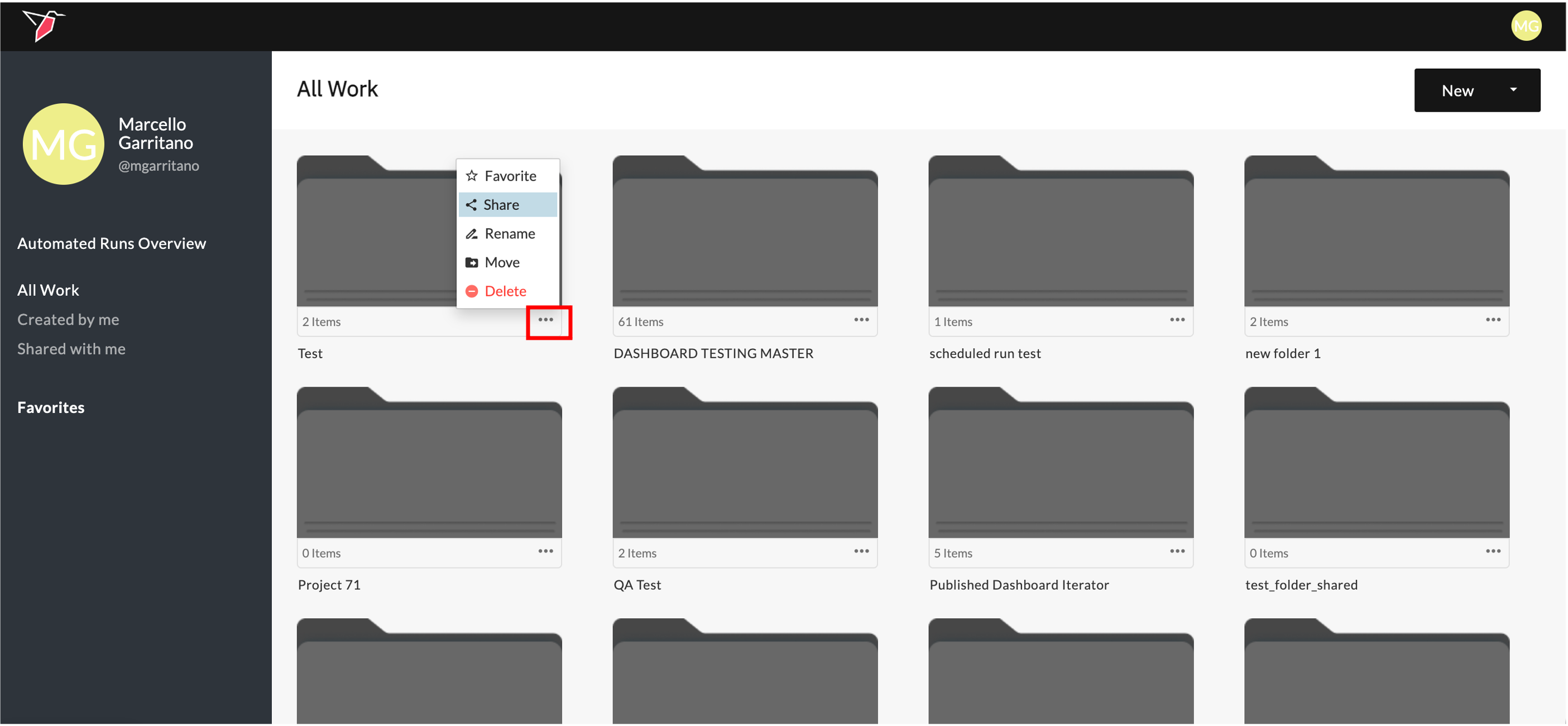The image size is (1568, 726).
Task: Filter by Created by me
Action: [68, 320]
